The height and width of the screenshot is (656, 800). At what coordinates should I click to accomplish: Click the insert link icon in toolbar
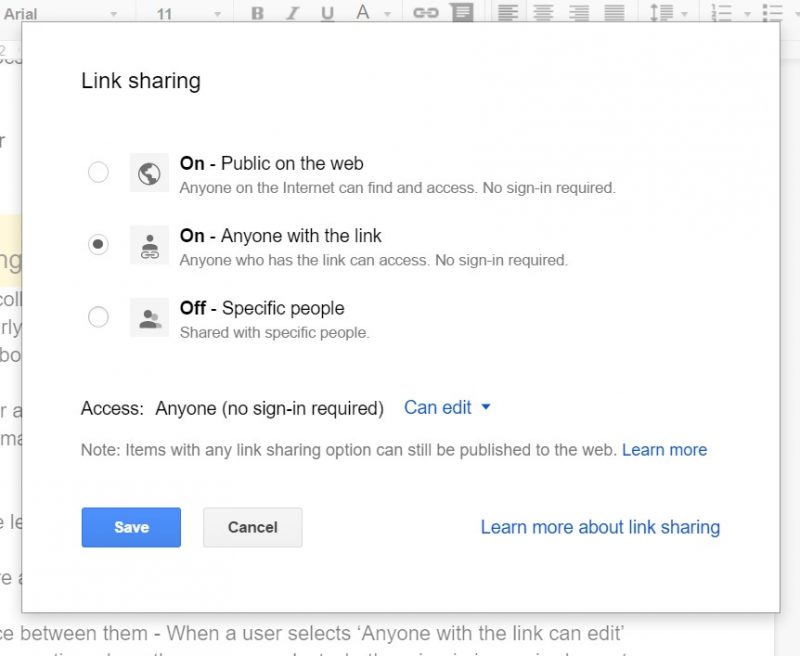point(426,13)
